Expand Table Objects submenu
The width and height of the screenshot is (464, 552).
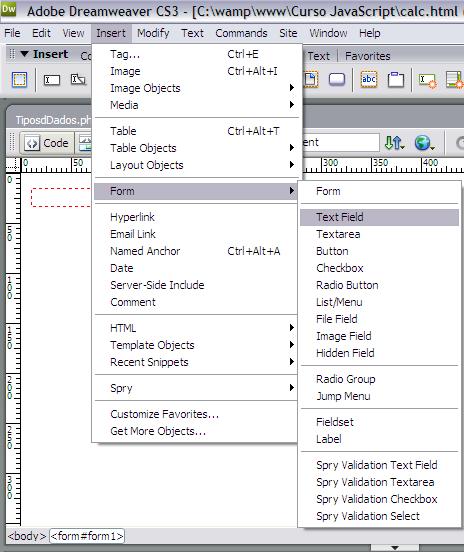coord(196,148)
